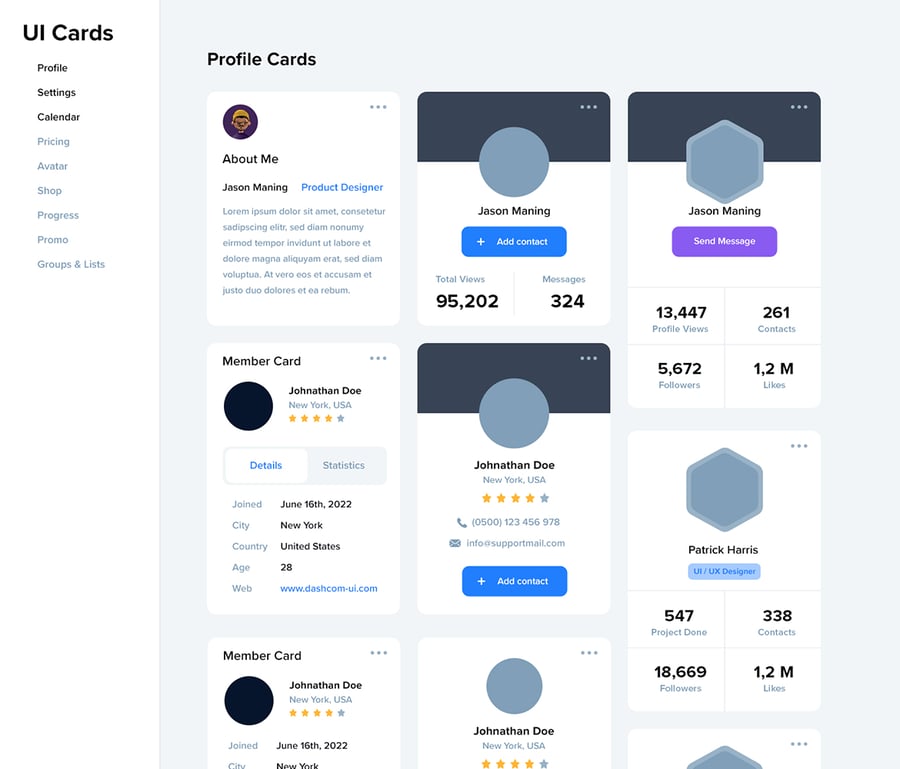Click the star rating under Johnathan Doe's phone card

(515, 498)
